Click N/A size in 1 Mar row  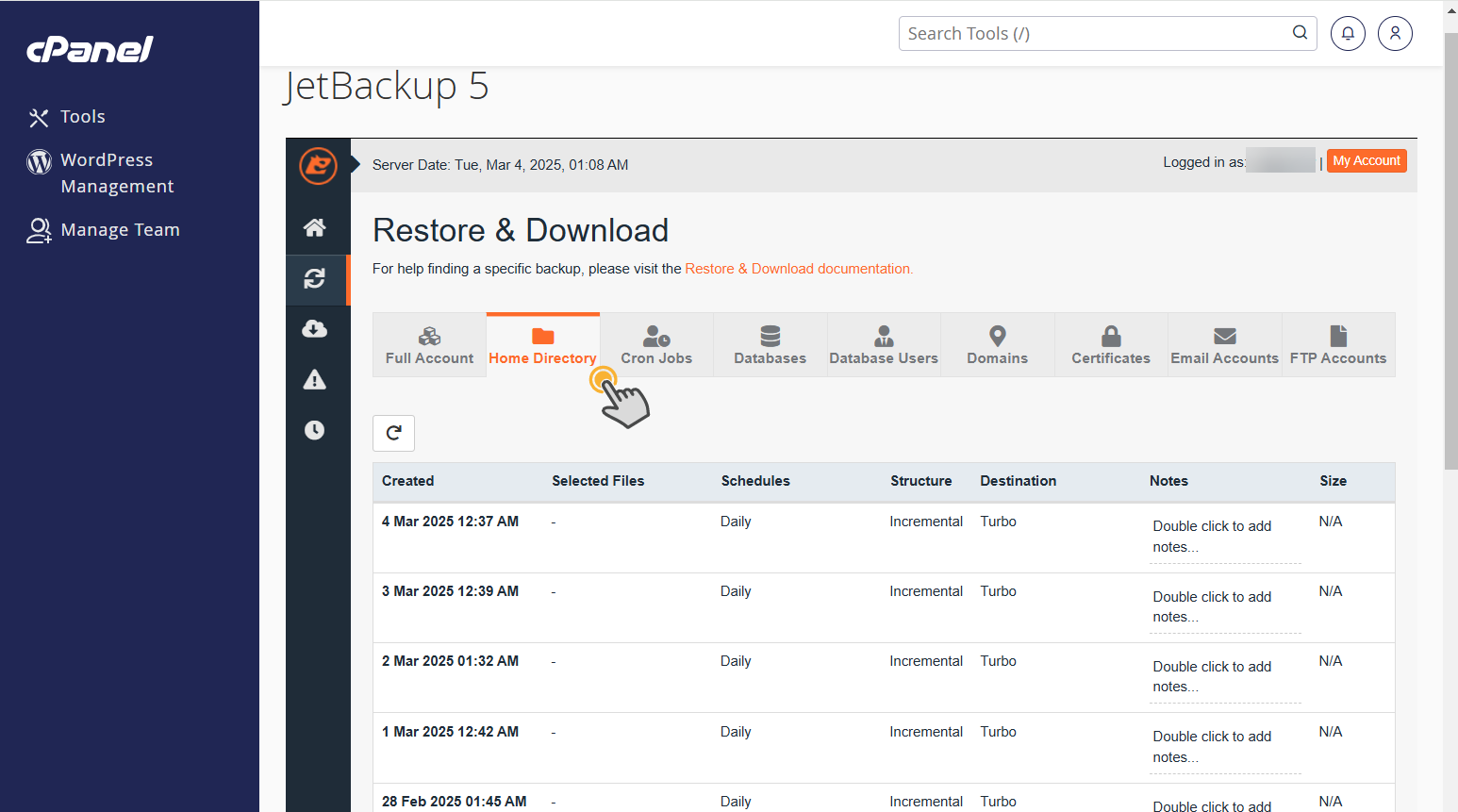(1331, 732)
